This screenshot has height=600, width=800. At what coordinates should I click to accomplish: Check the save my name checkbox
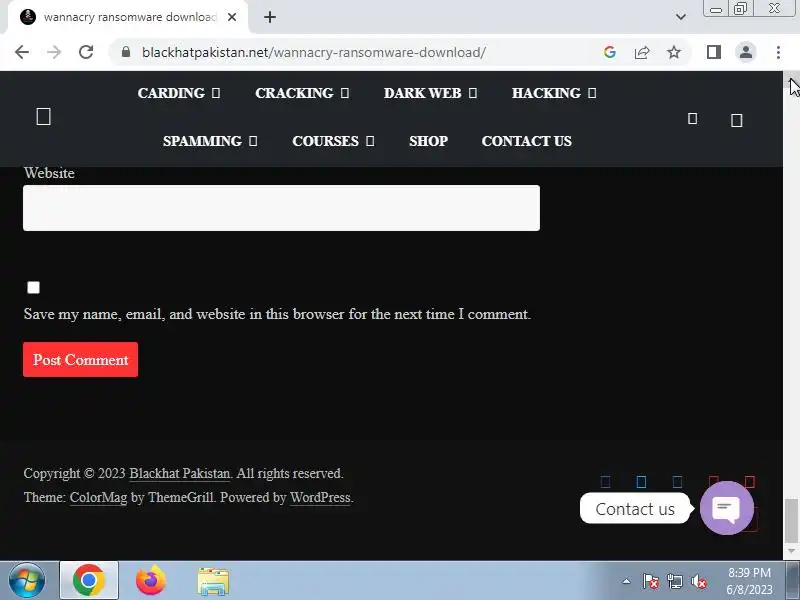pos(33,287)
